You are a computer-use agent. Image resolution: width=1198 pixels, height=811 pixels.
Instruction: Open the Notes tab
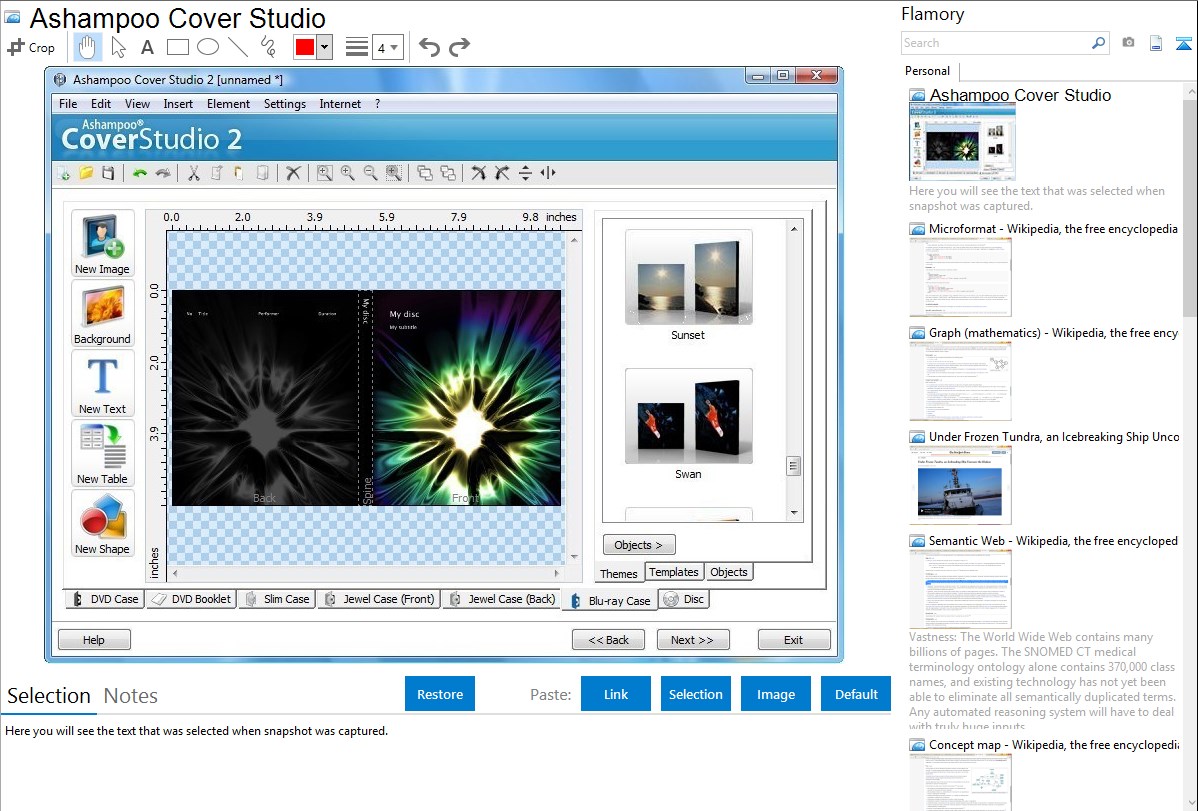coord(131,696)
